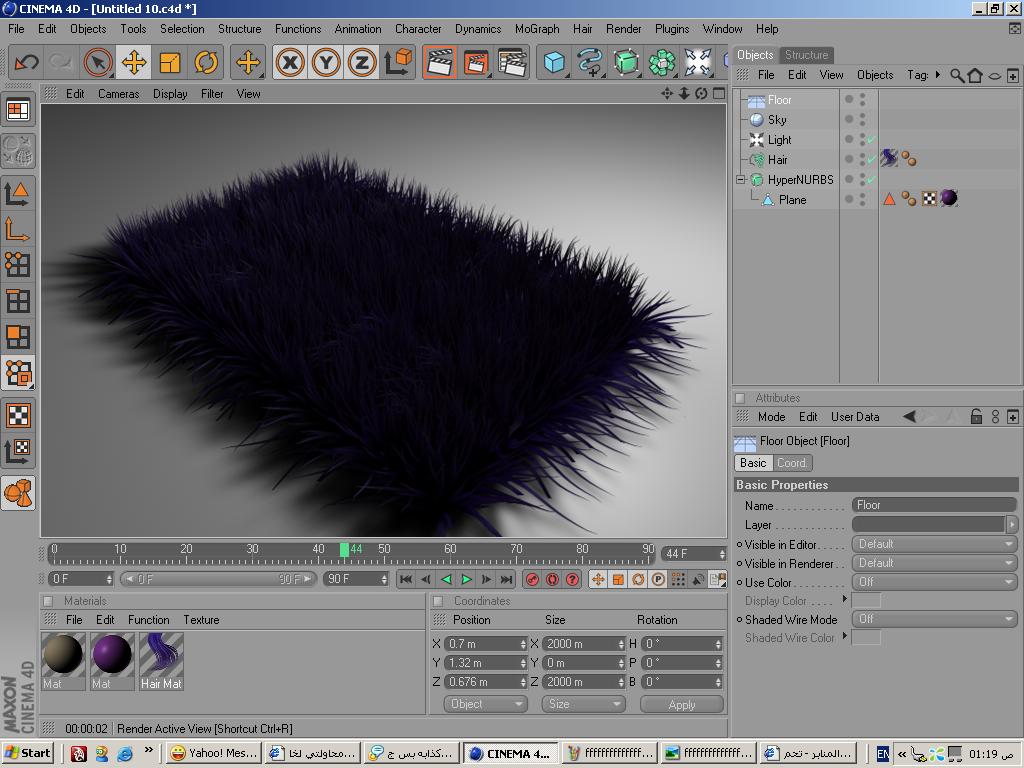Screen dimensions: 1024x768
Task: Open the Windows Start menu
Action: pos(28,753)
